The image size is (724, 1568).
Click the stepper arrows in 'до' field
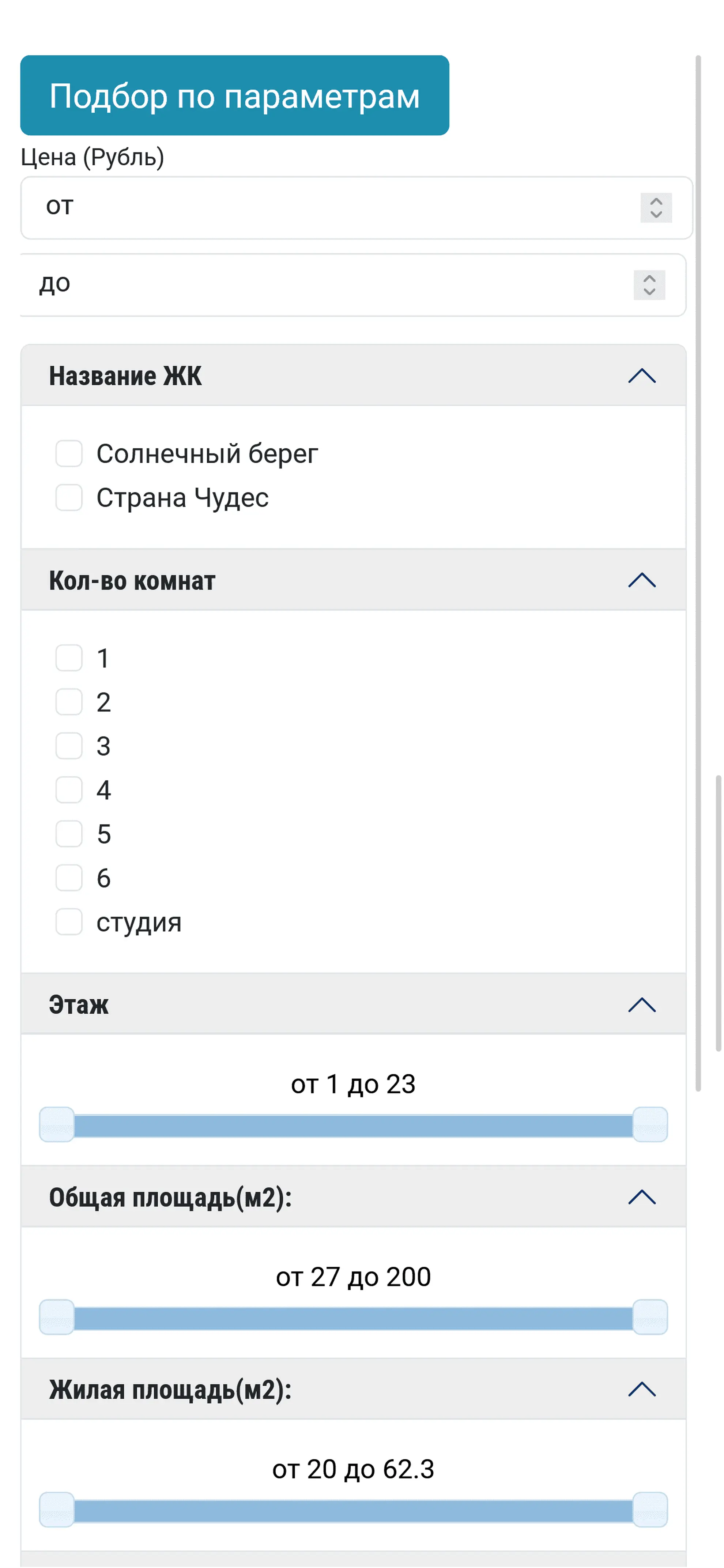pos(649,284)
